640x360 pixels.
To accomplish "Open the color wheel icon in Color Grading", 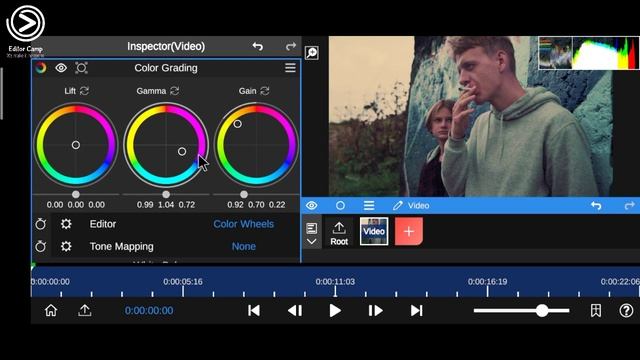I will point(41,68).
